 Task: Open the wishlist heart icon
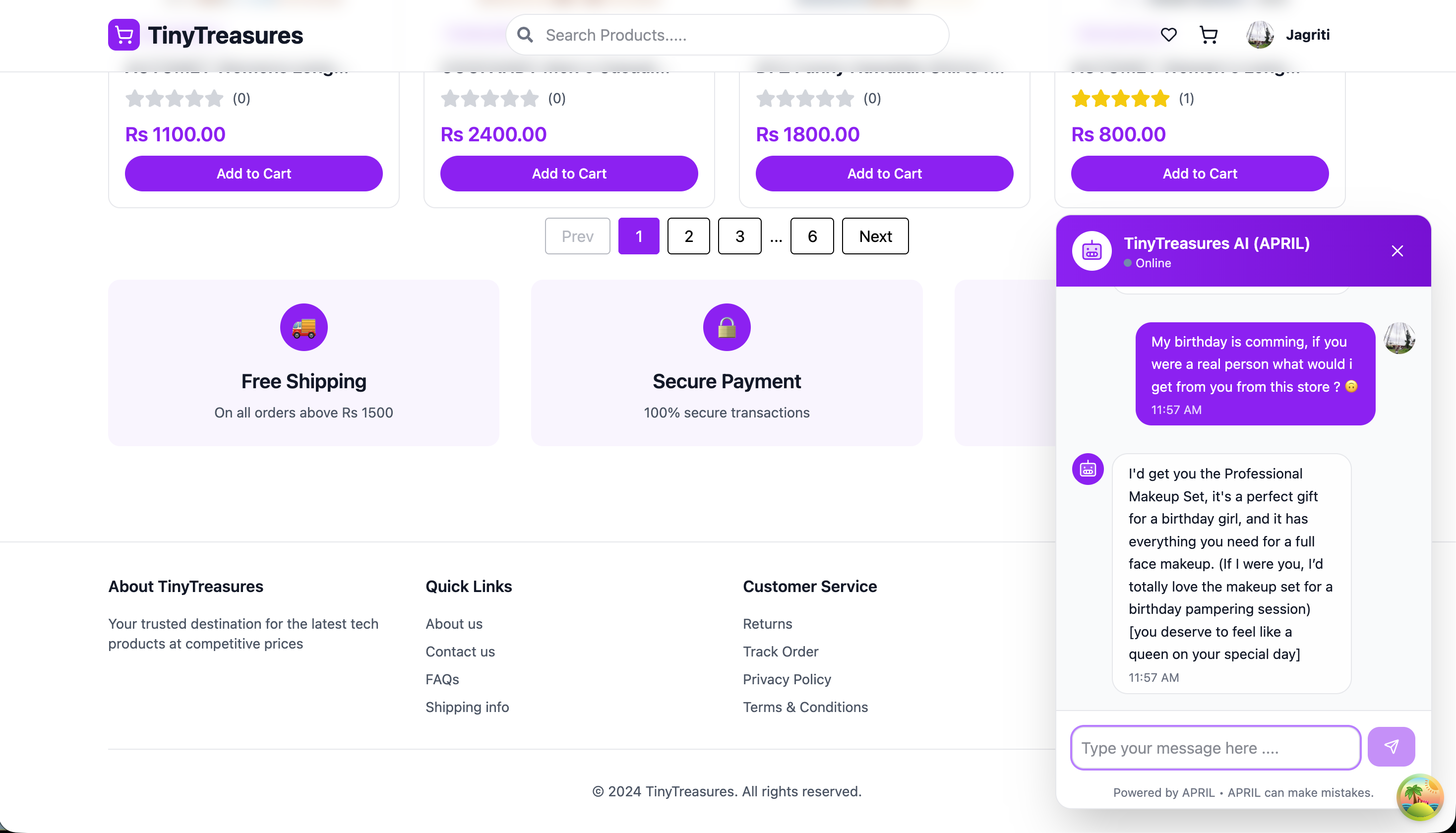click(1168, 35)
